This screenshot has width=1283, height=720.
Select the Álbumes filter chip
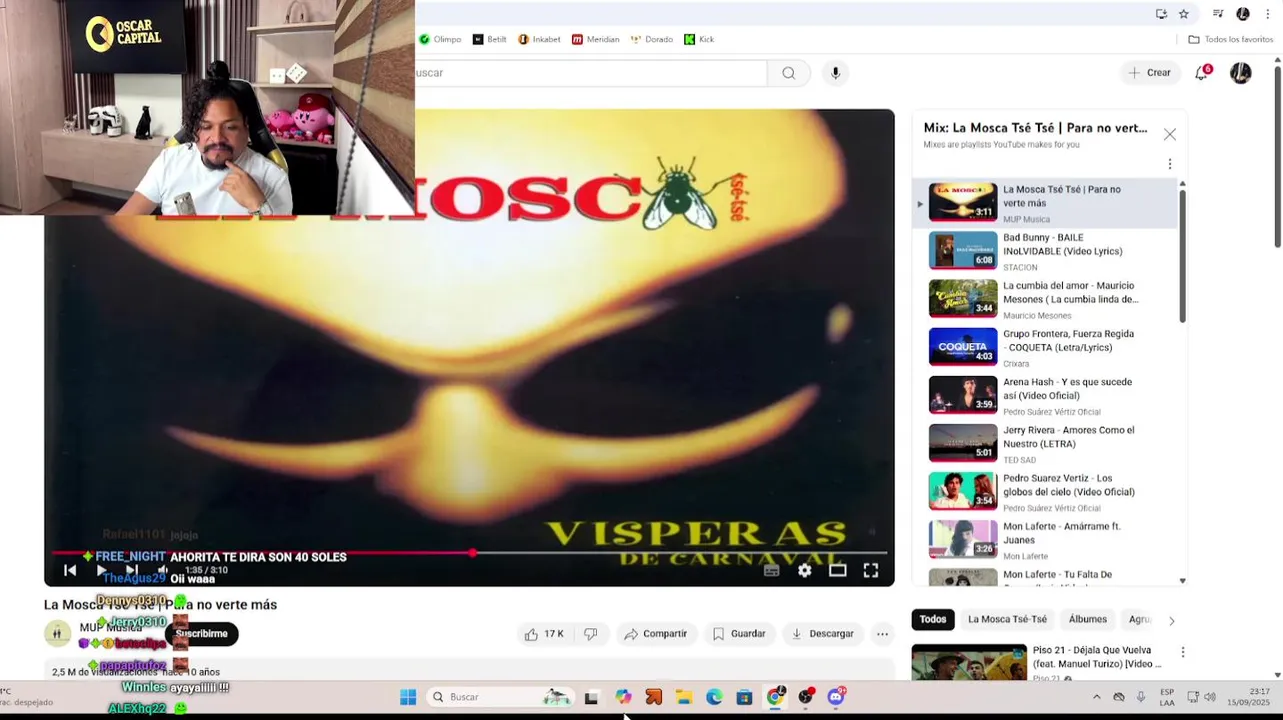click(x=1088, y=620)
